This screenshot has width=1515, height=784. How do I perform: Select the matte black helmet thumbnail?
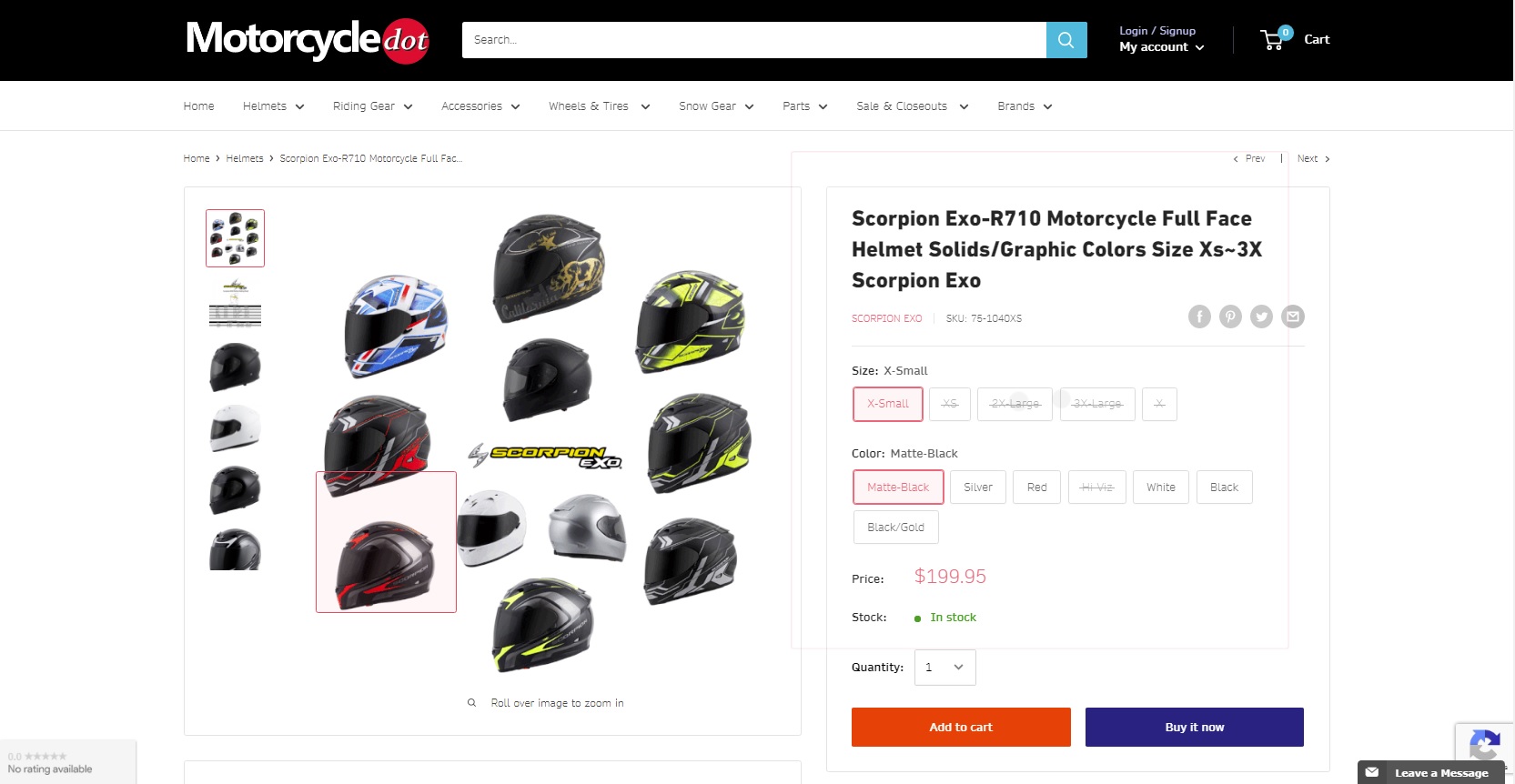tap(236, 367)
